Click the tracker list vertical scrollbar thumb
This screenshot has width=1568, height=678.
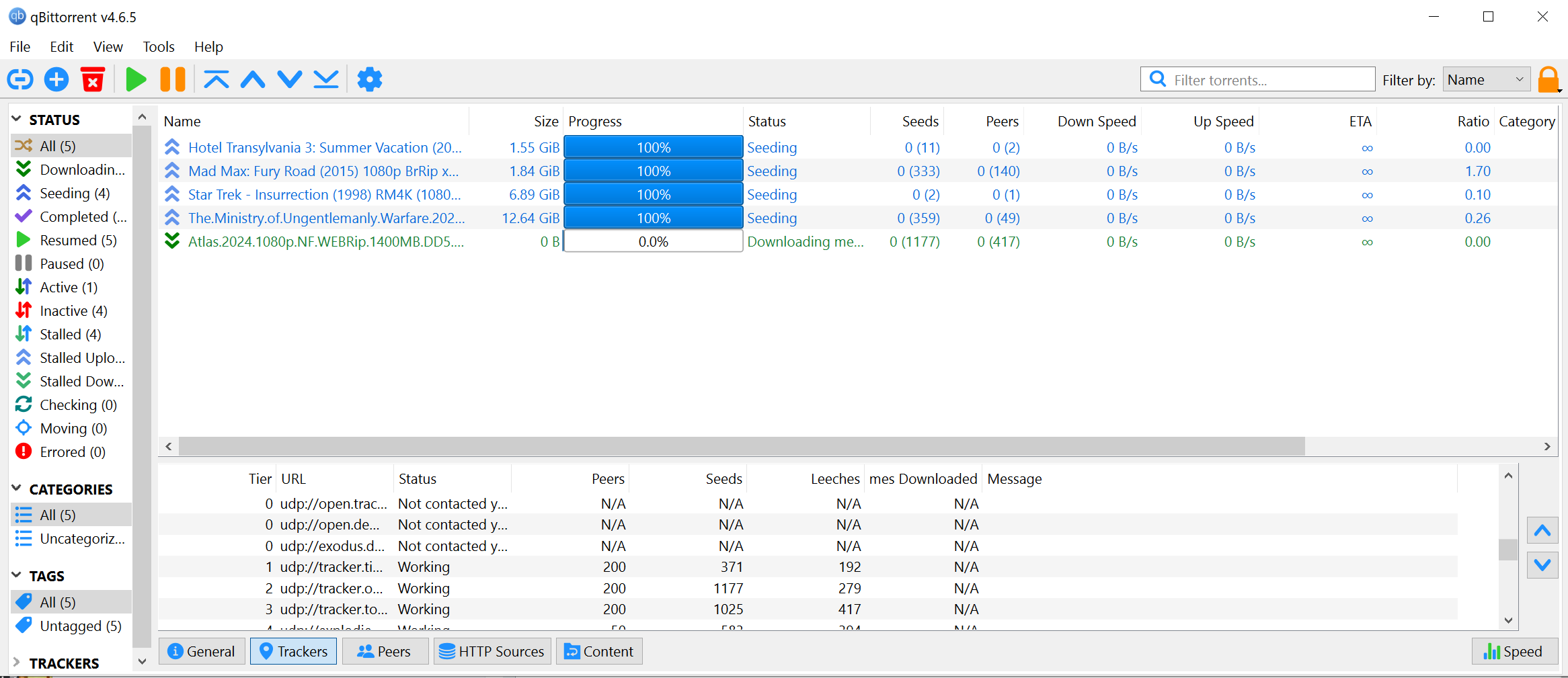[x=1508, y=549]
